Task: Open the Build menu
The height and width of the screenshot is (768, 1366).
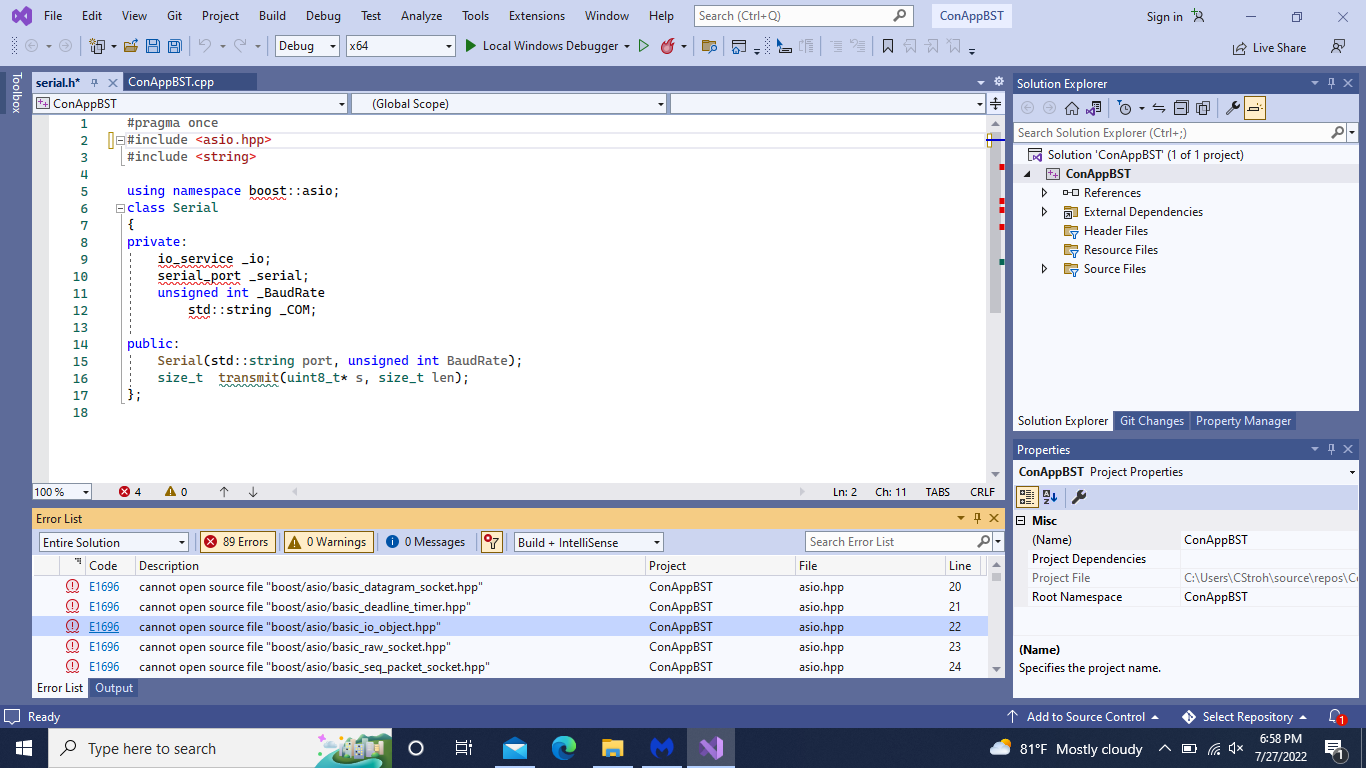Action: (x=272, y=16)
